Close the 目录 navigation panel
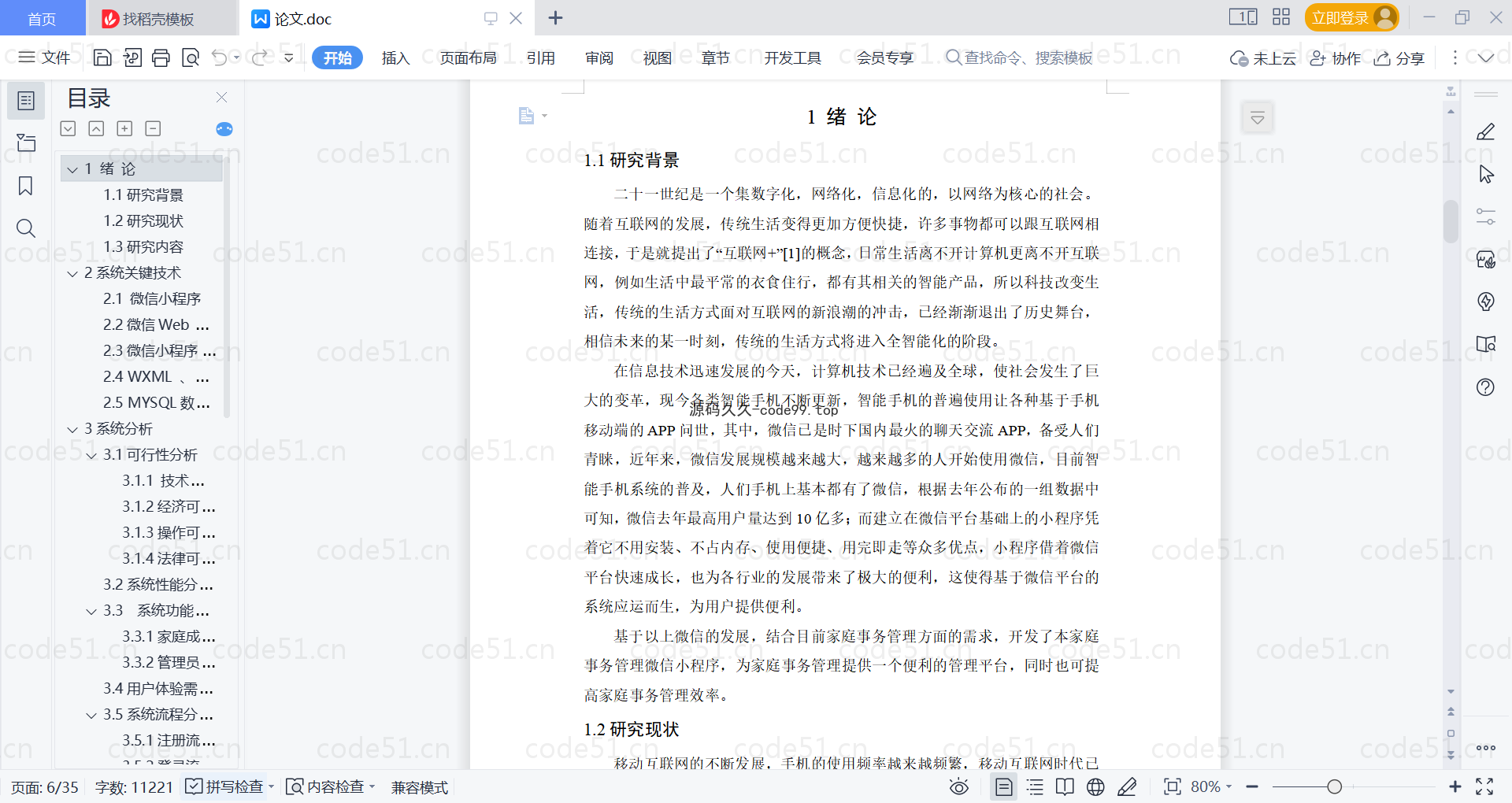The width and height of the screenshot is (1512, 803). pyautogui.click(x=222, y=97)
